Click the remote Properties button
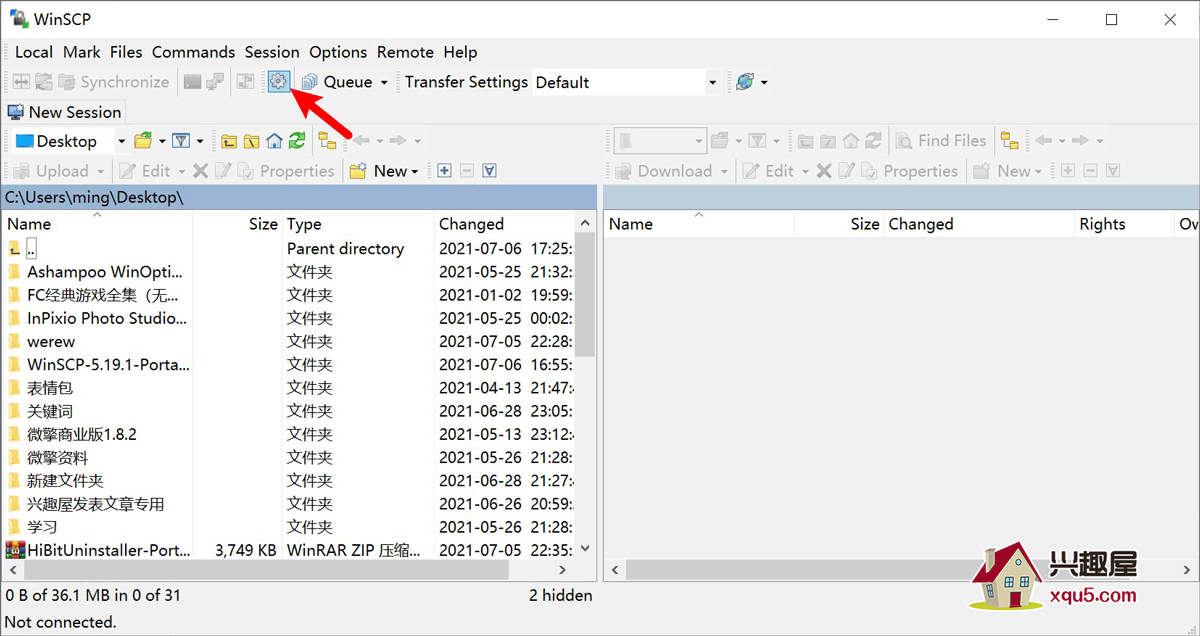The image size is (1200, 636). coord(909,171)
